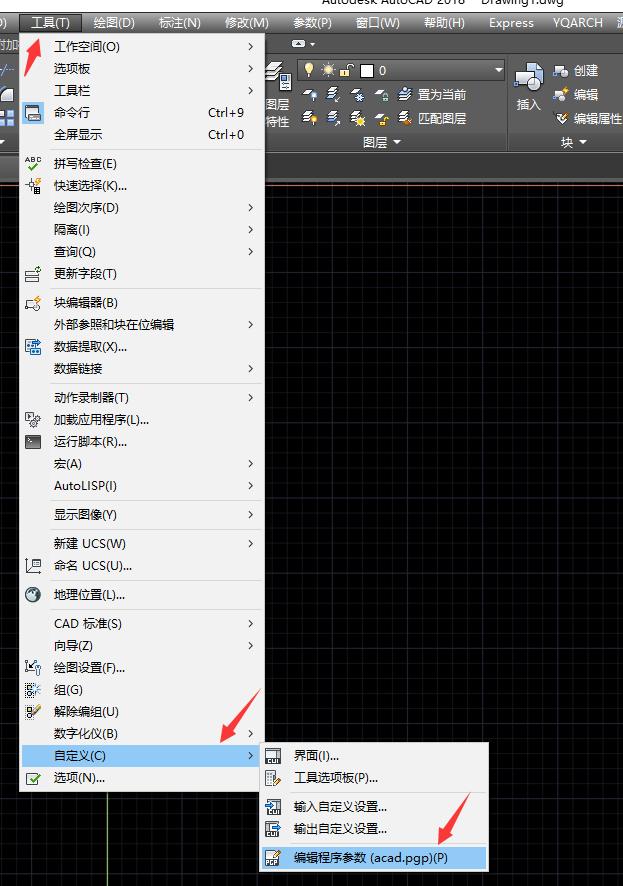Click the 组(G) group icon
Image resolution: width=623 pixels, height=886 pixels.
pos(33,689)
